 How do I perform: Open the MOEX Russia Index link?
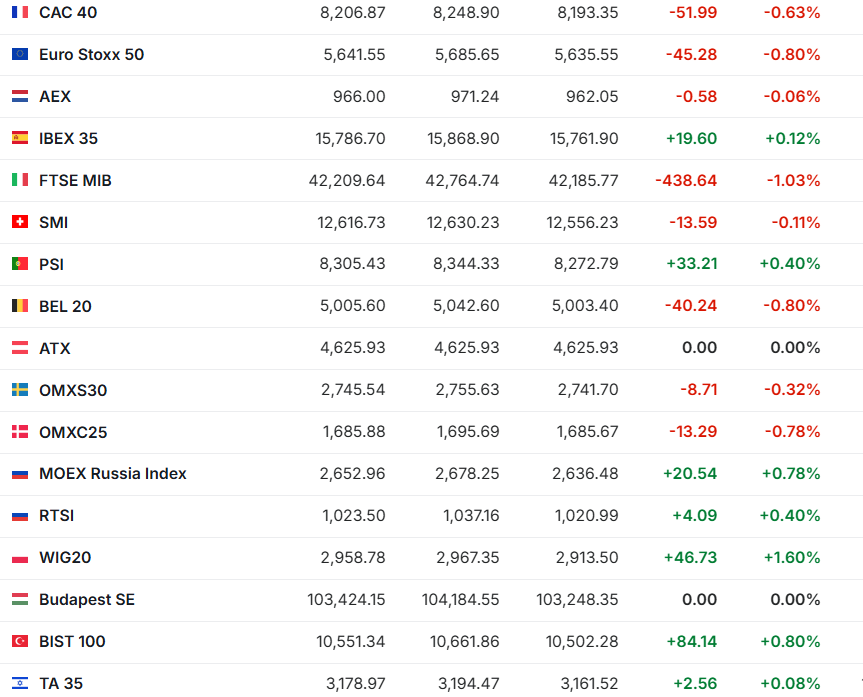point(113,474)
